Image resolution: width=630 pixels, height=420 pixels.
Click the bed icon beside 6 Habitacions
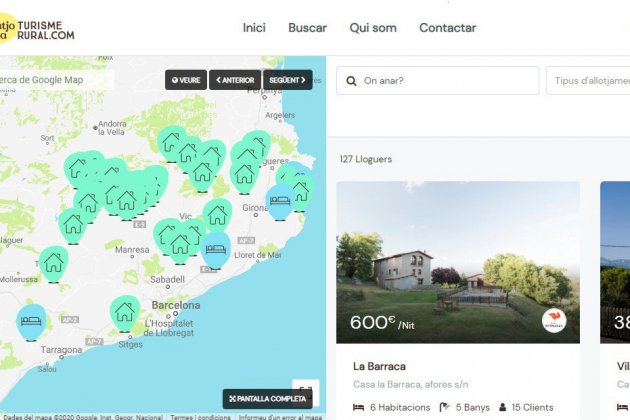click(358, 408)
